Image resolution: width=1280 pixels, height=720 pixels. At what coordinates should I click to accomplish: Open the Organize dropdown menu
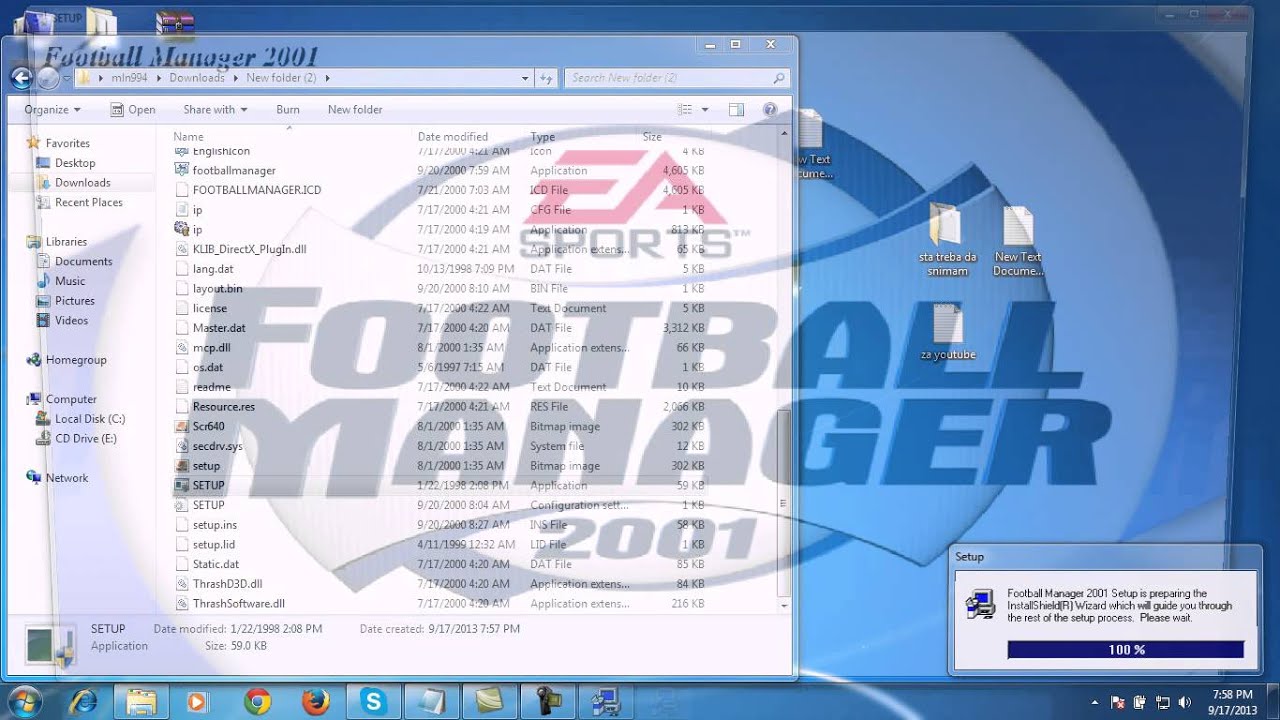pos(52,110)
